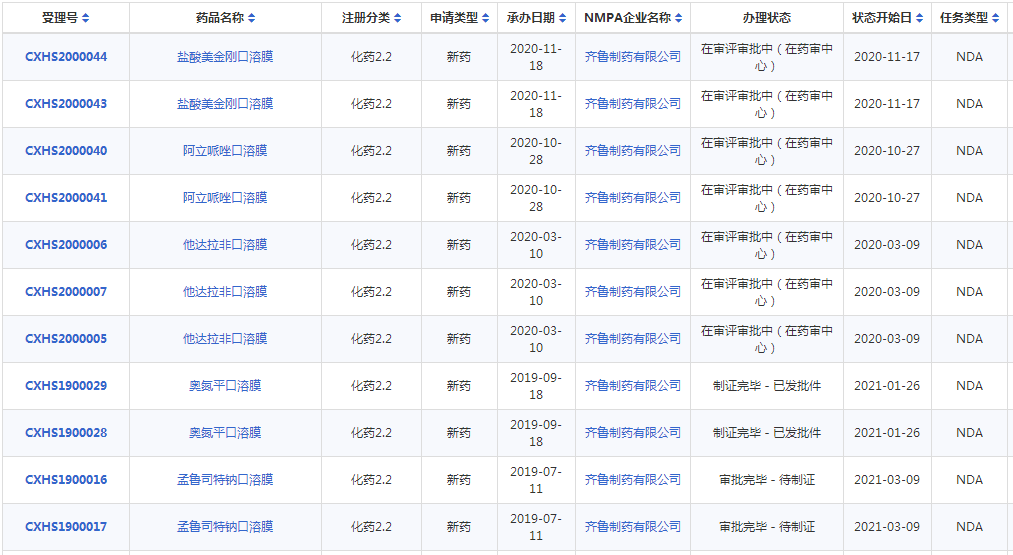The width and height of the screenshot is (1013, 555).
Task: Open 齐鲁制药有限公司 in row CXHS2000044
Action: point(632,57)
